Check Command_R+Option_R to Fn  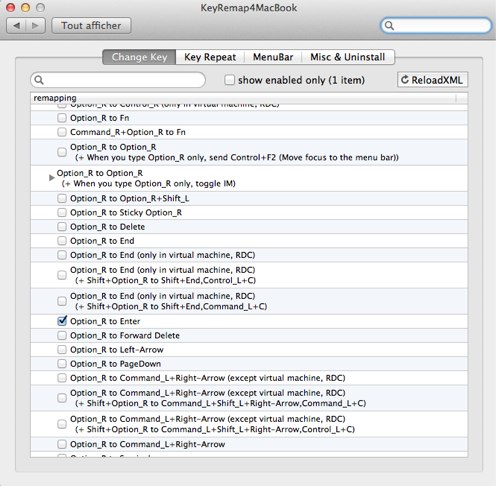click(x=62, y=132)
